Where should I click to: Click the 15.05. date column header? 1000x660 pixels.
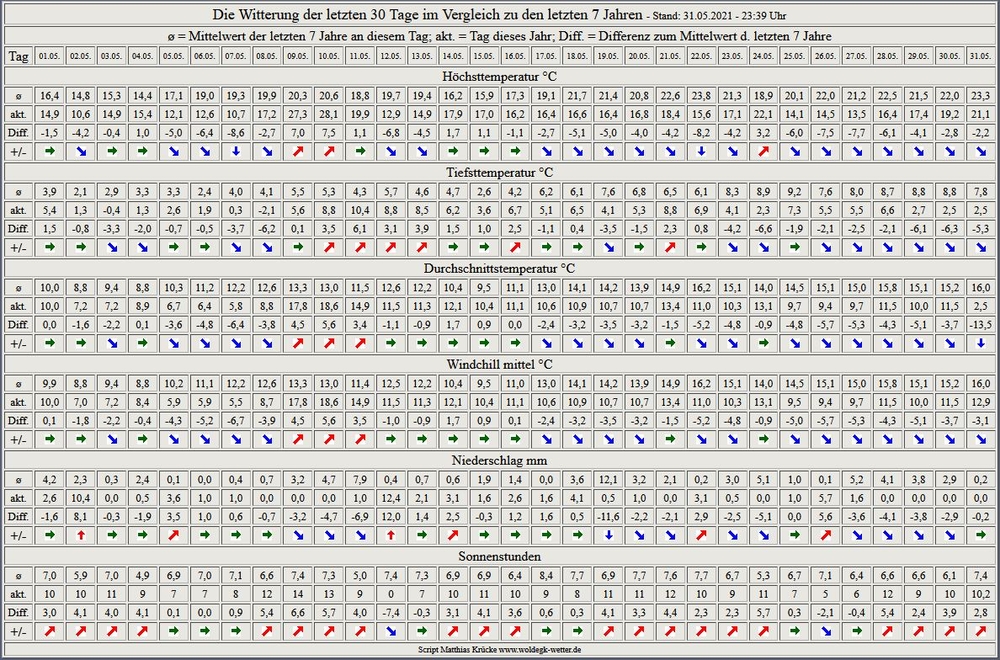coord(484,56)
